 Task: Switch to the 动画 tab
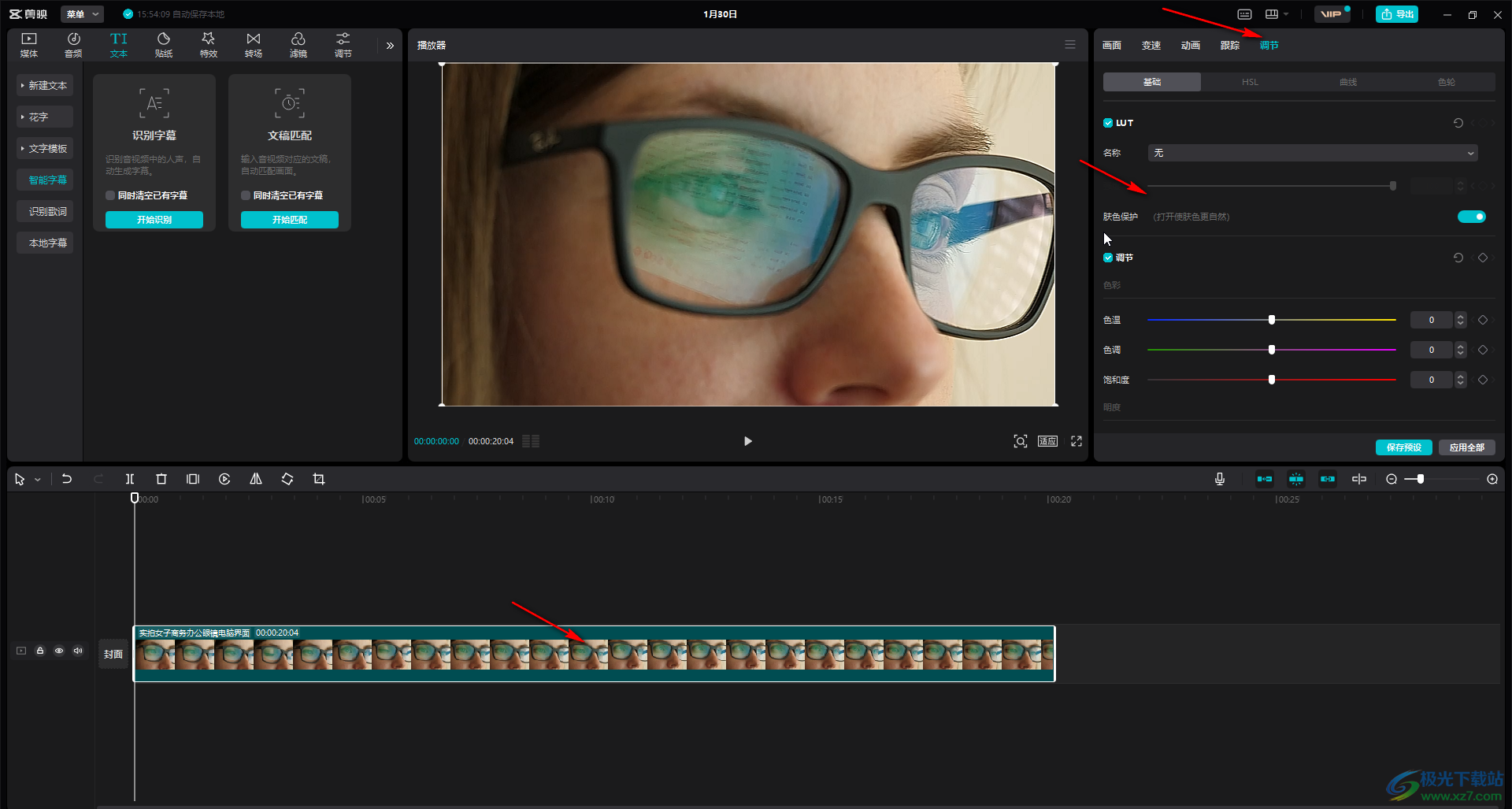[x=1191, y=46]
